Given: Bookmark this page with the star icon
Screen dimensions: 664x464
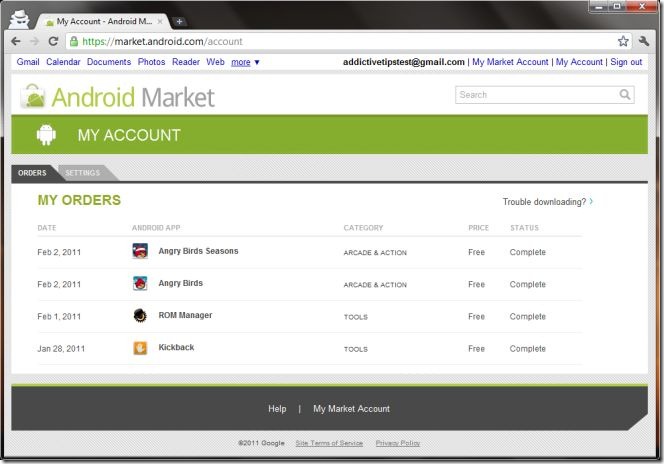Looking at the screenshot, I should click(x=623, y=41).
